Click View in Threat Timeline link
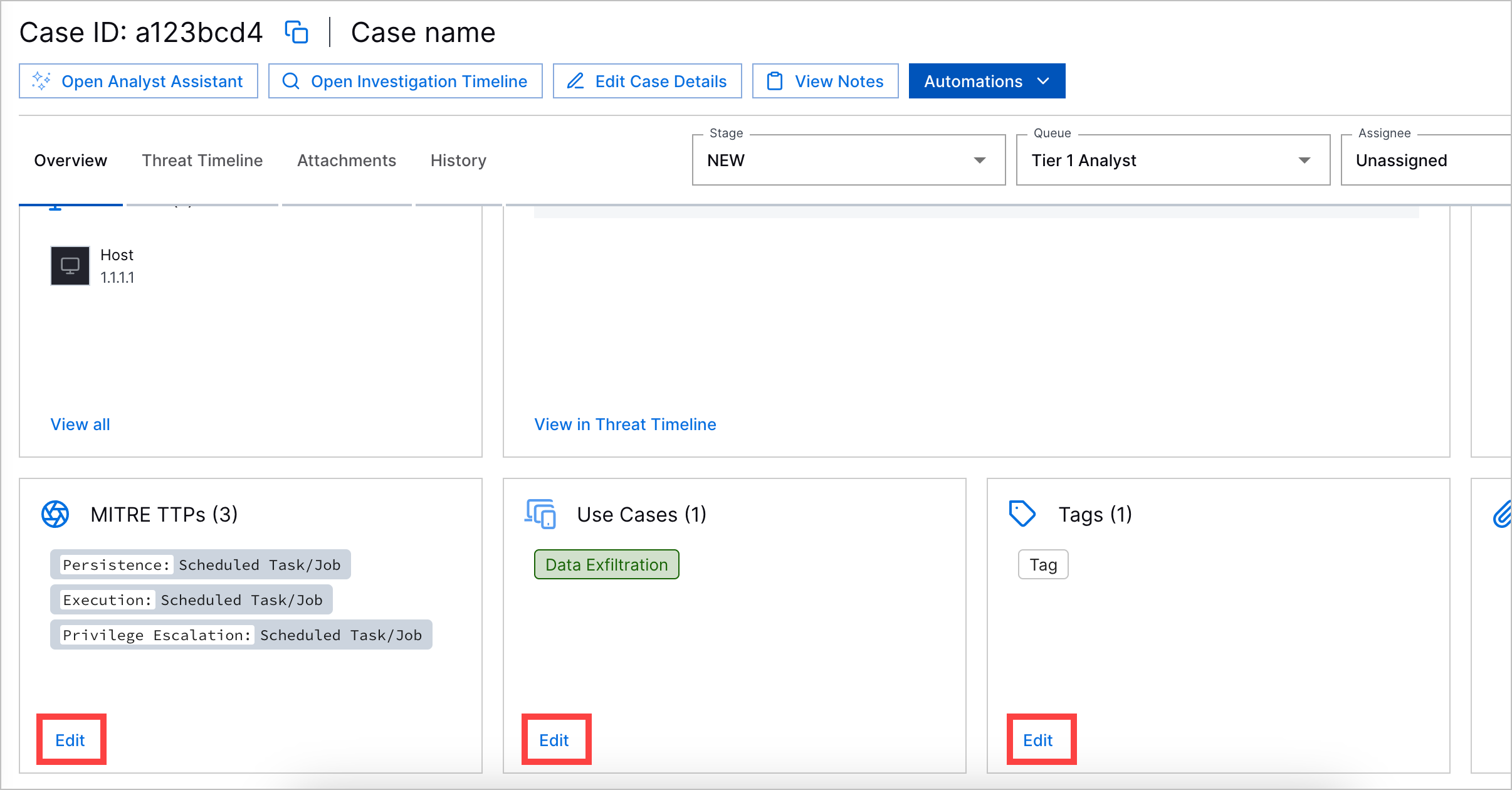This screenshot has height=790, width=1512. pos(625,424)
